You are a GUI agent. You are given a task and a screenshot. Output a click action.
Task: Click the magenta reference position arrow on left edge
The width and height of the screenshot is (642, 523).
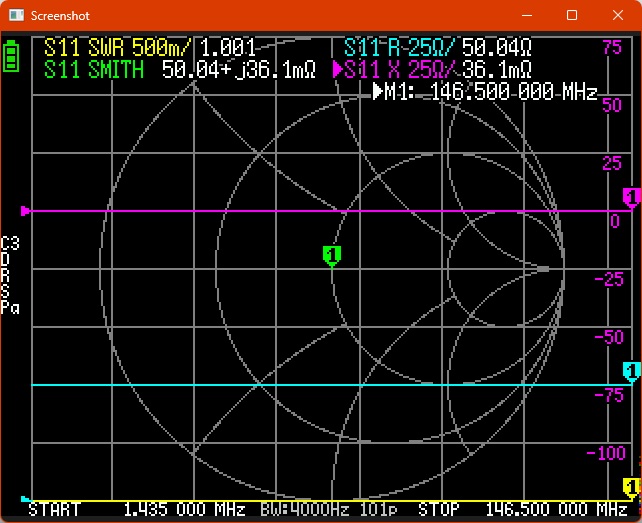coord(26,211)
